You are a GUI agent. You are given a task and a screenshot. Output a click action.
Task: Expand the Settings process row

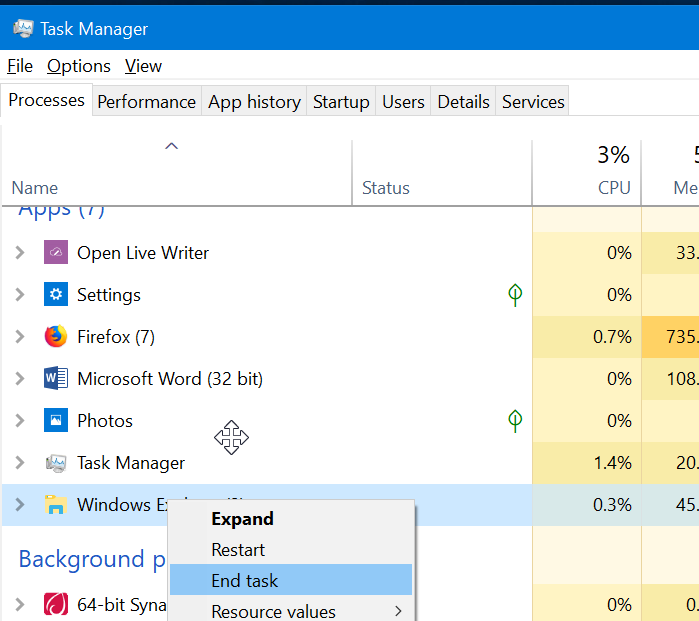pyautogui.click(x=20, y=294)
